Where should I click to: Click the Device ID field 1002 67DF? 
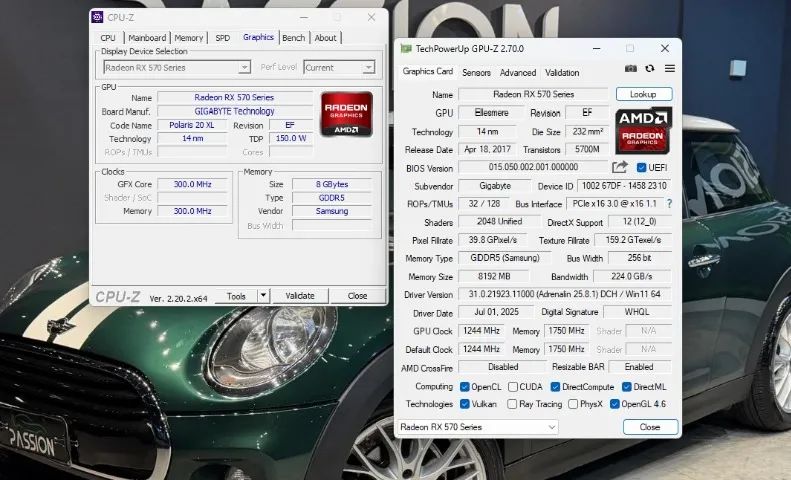tap(624, 186)
